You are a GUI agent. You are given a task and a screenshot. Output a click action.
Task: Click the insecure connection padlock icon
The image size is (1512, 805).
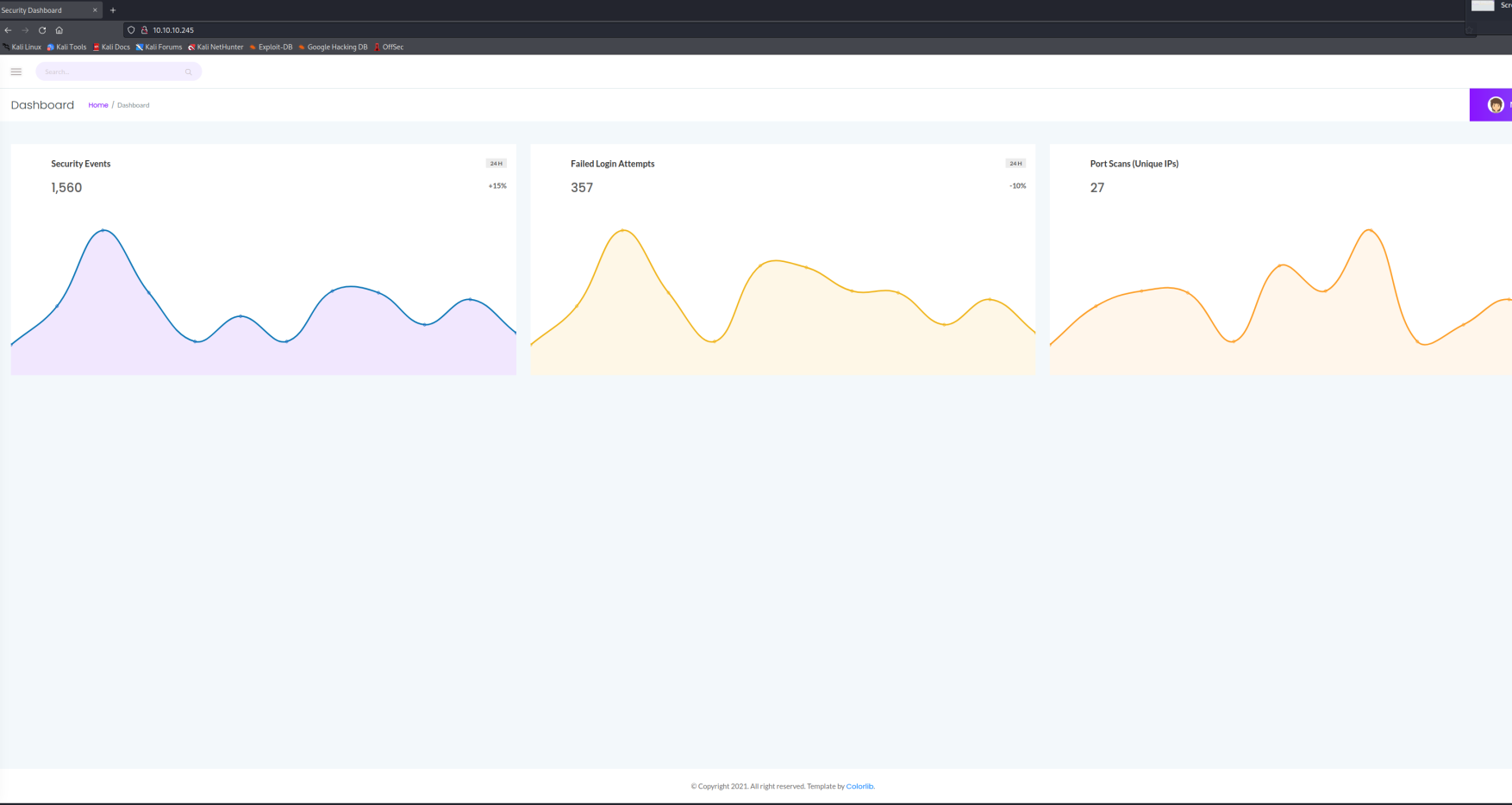144,30
